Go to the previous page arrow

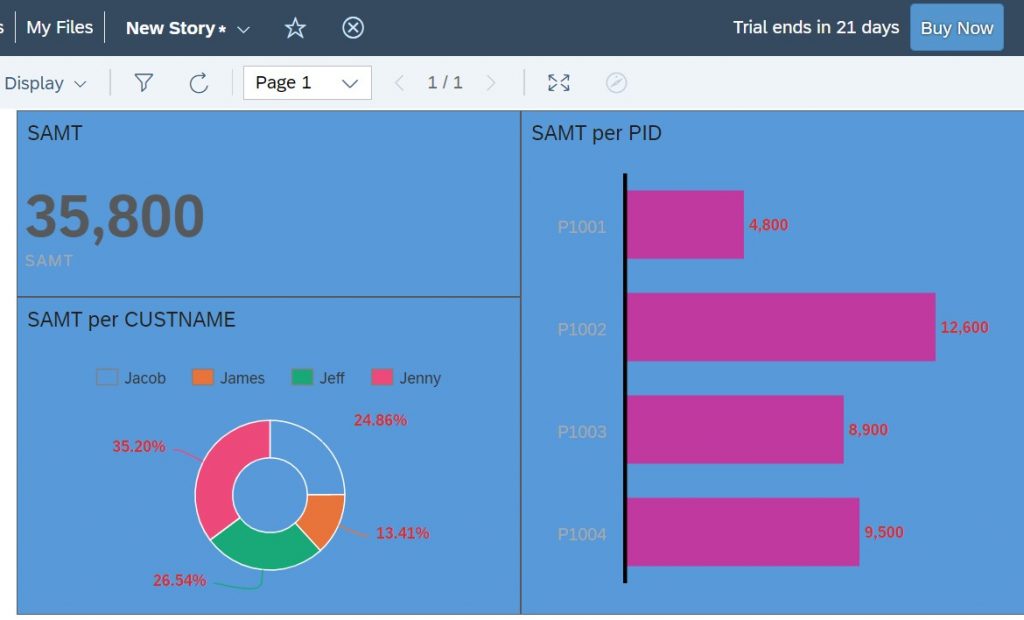400,83
